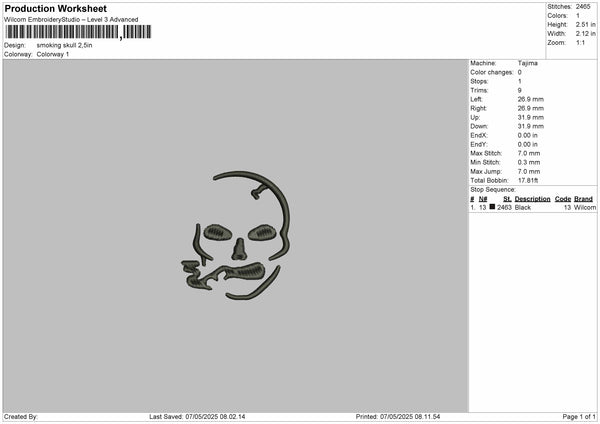Viewport: 600px width, 424px height.
Task: Click the Color changes value 0
Action: coord(520,72)
